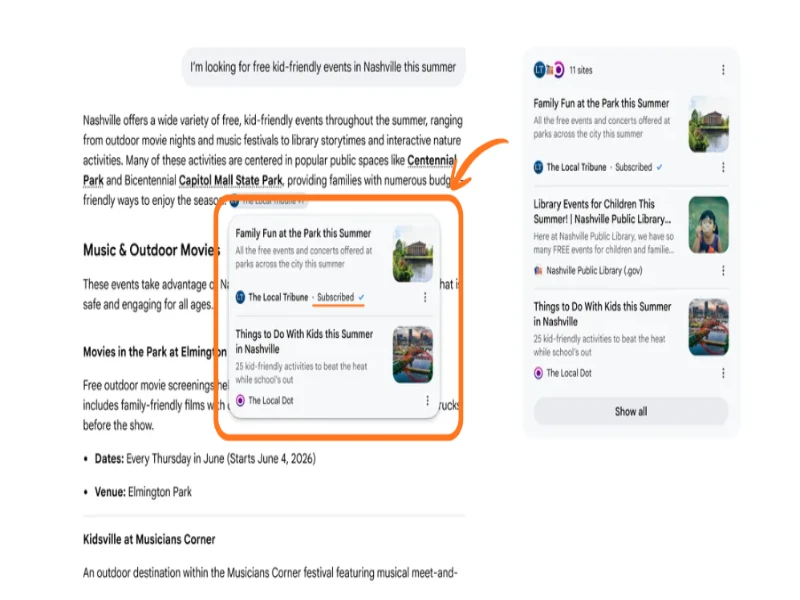
Task: Click the Nashville skyline thumbnail in the sidebar
Action: (709, 327)
